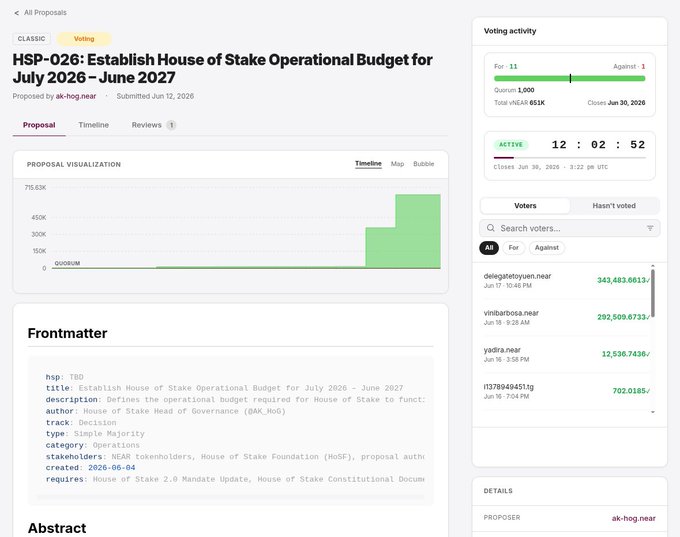The height and width of the screenshot is (537, 680).
Task: Click the CLASSIC label badge
Action: [x=31, y=39]
